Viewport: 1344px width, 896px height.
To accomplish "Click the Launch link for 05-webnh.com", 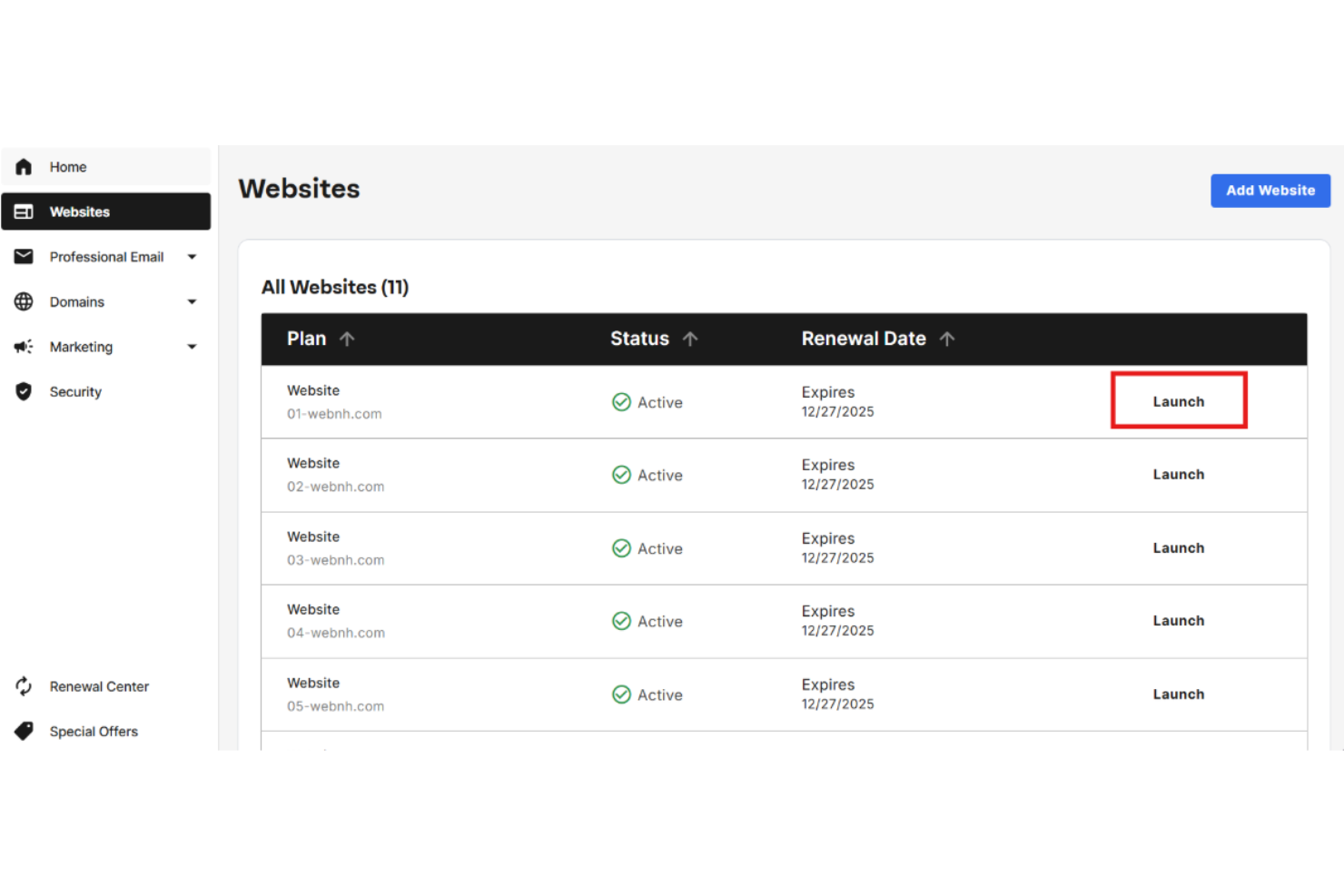I will [x=1178, y=694].
